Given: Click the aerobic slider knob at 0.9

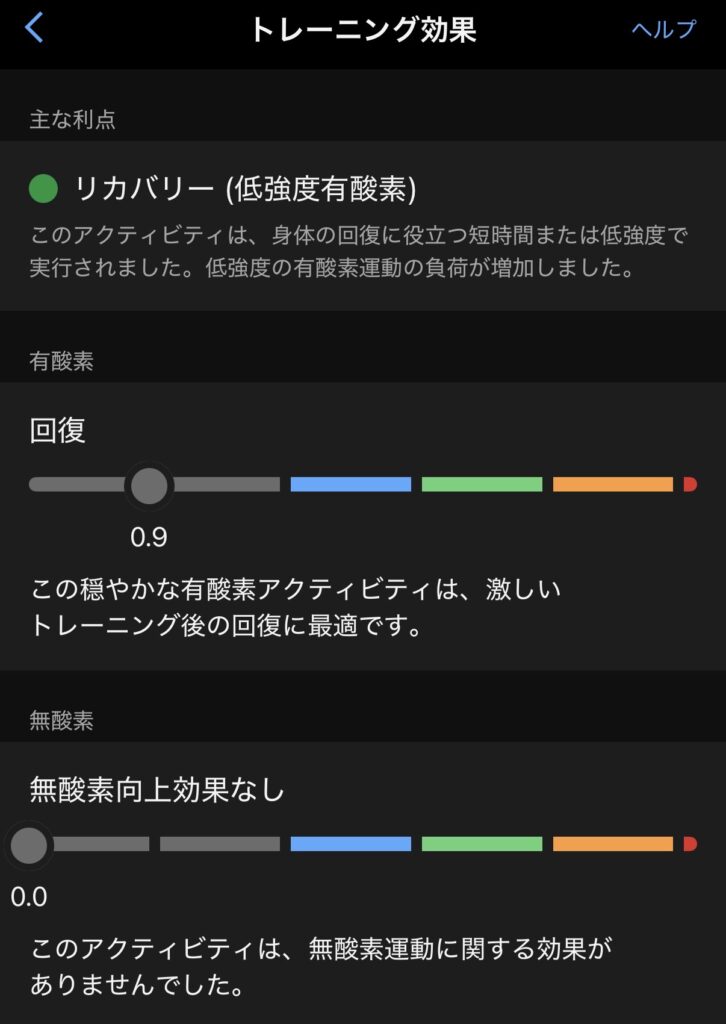Looking at the screenshot, I should (x=149, y=485).
